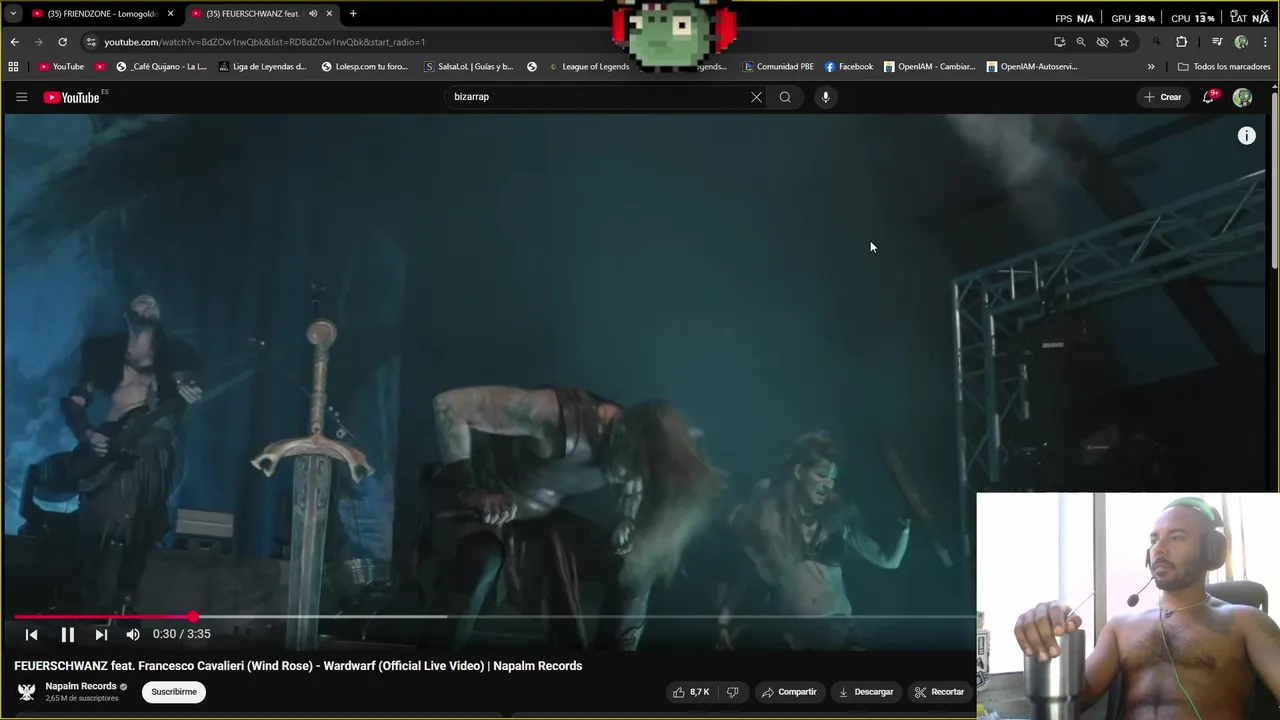Close the FRIENDZONE tab
This screenshot has height=720, width=1280.
coord(170,14)
